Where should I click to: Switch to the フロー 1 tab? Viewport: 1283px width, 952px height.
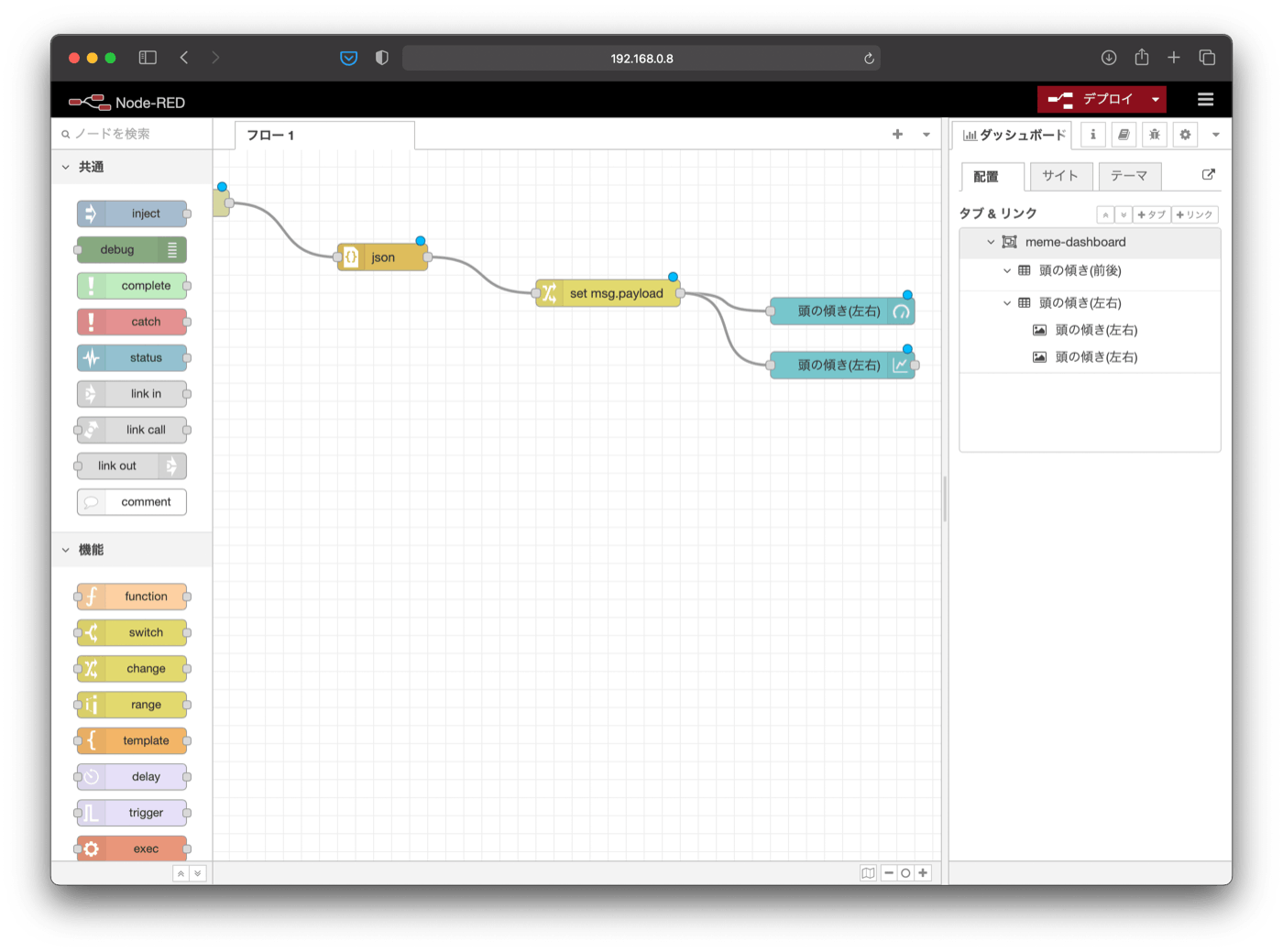pos(324,136)
